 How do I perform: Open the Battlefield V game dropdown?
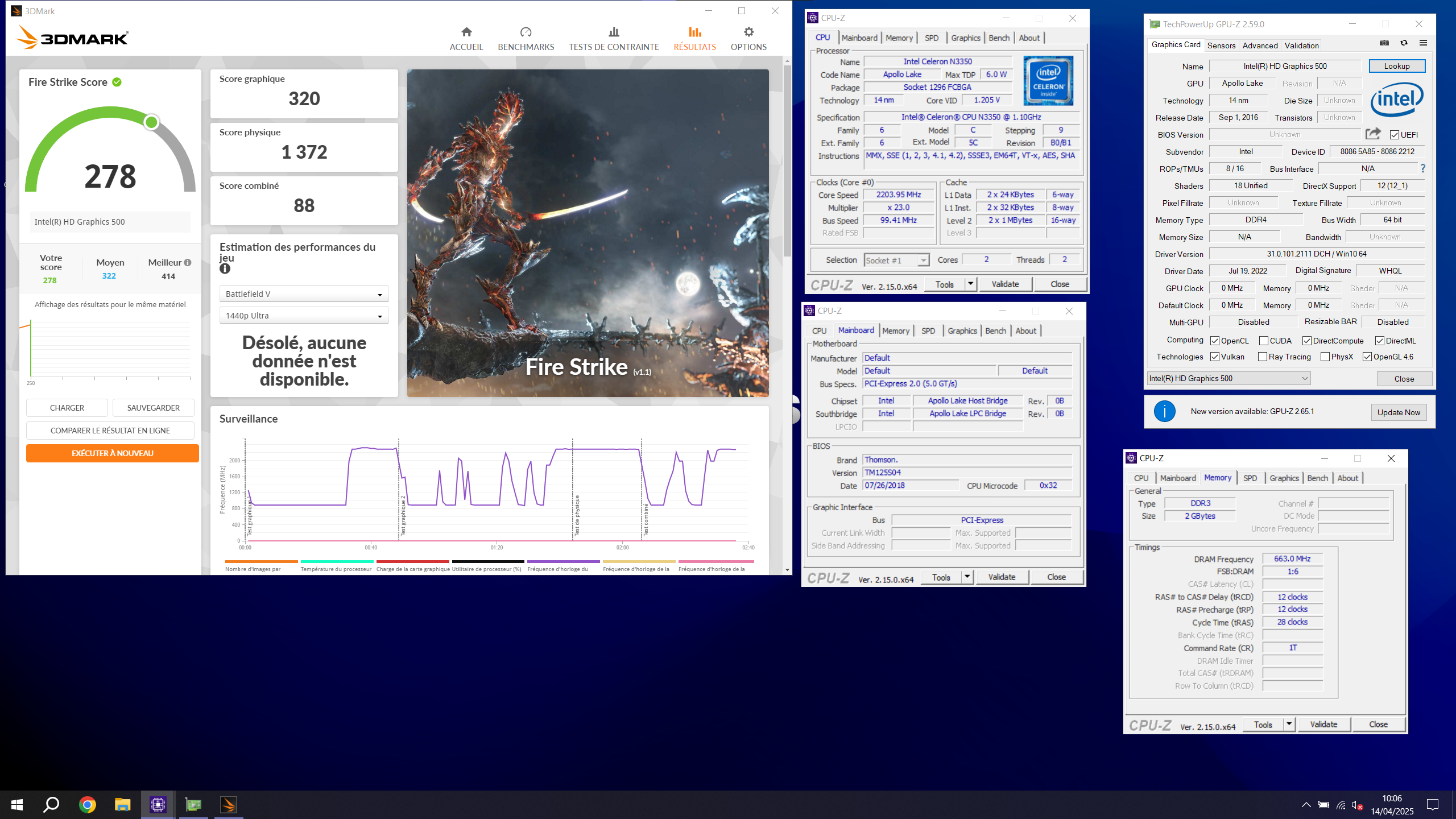304,293
